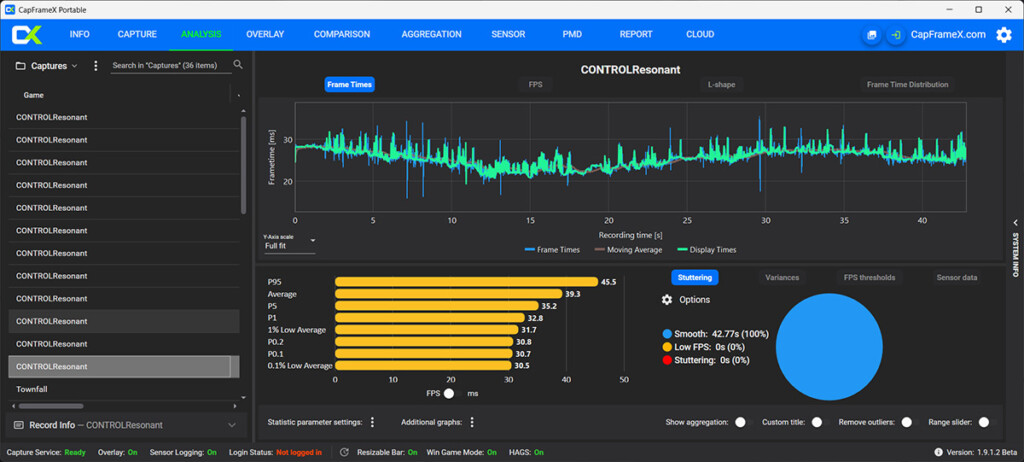
Task: Click the Smooth 42.77s (100%) legend
Action: [715, 334]
